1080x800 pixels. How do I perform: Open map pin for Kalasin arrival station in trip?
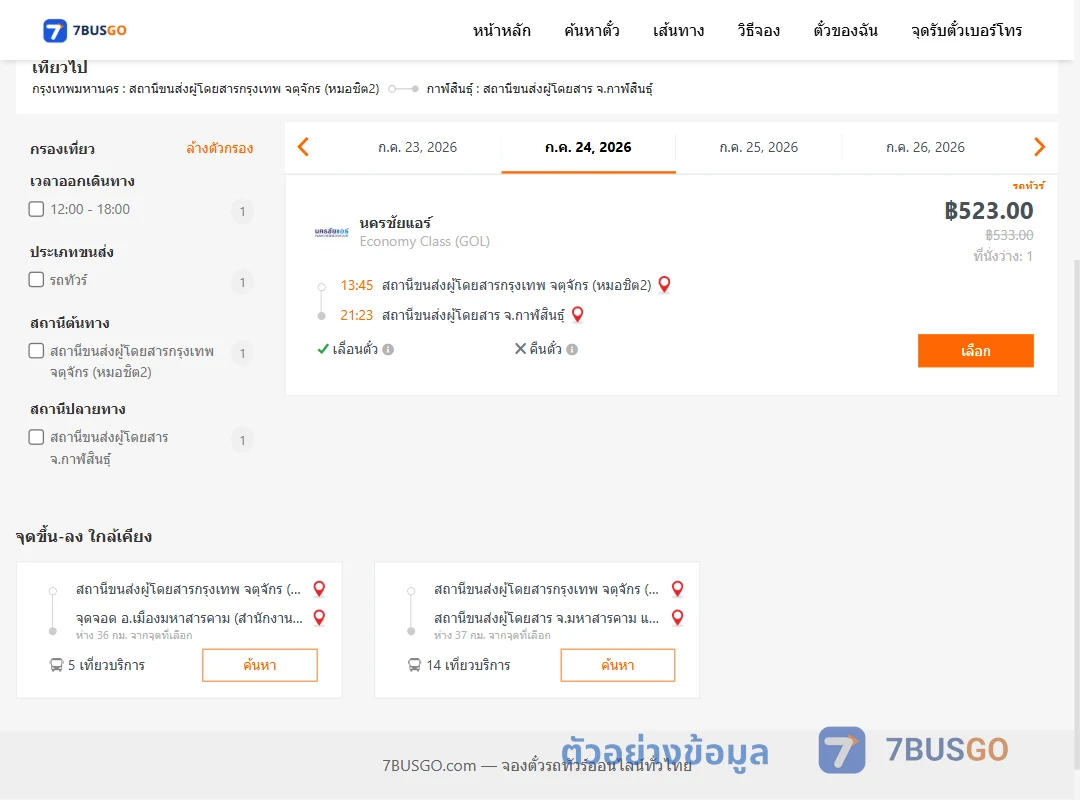point(578,315)
